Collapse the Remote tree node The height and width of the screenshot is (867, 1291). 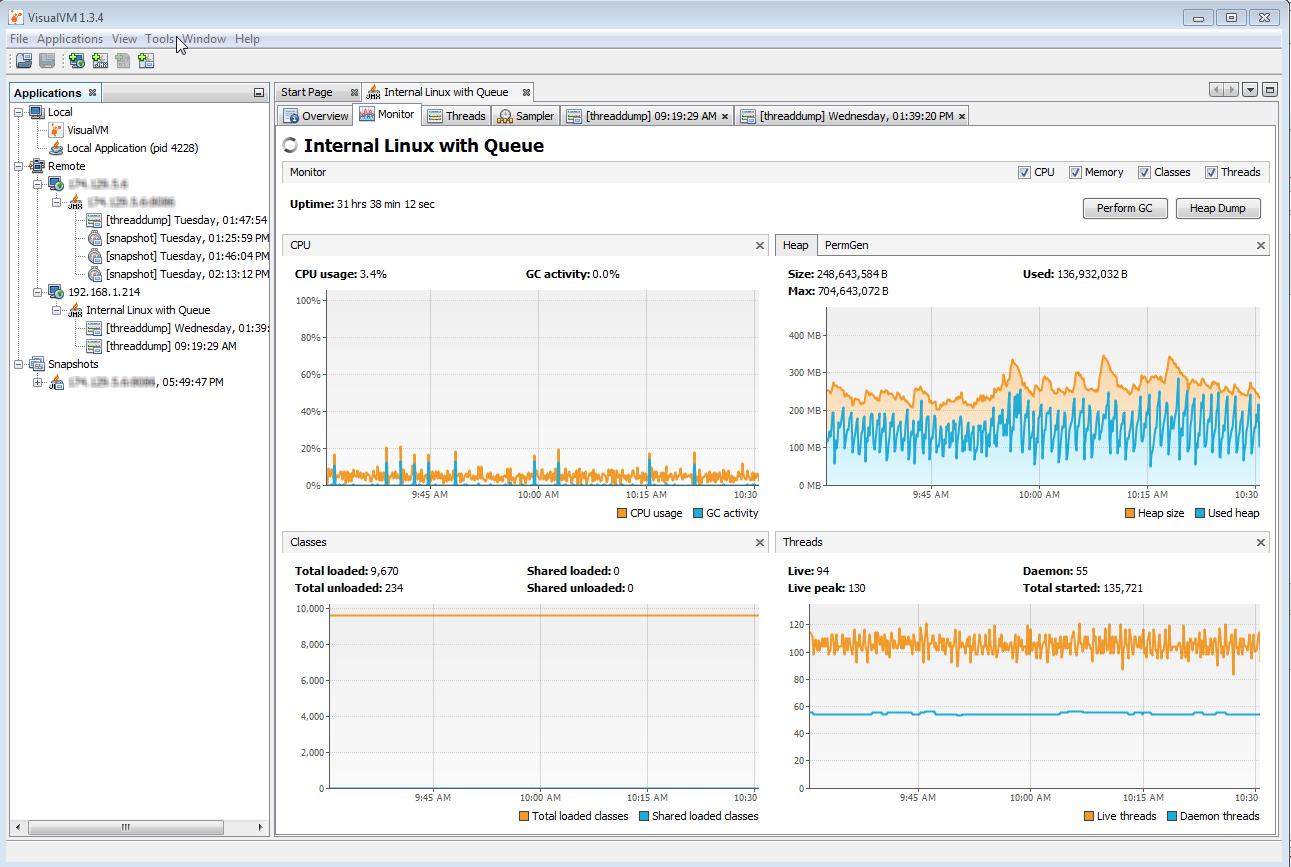pyautogui.click(x=20, y=166)
